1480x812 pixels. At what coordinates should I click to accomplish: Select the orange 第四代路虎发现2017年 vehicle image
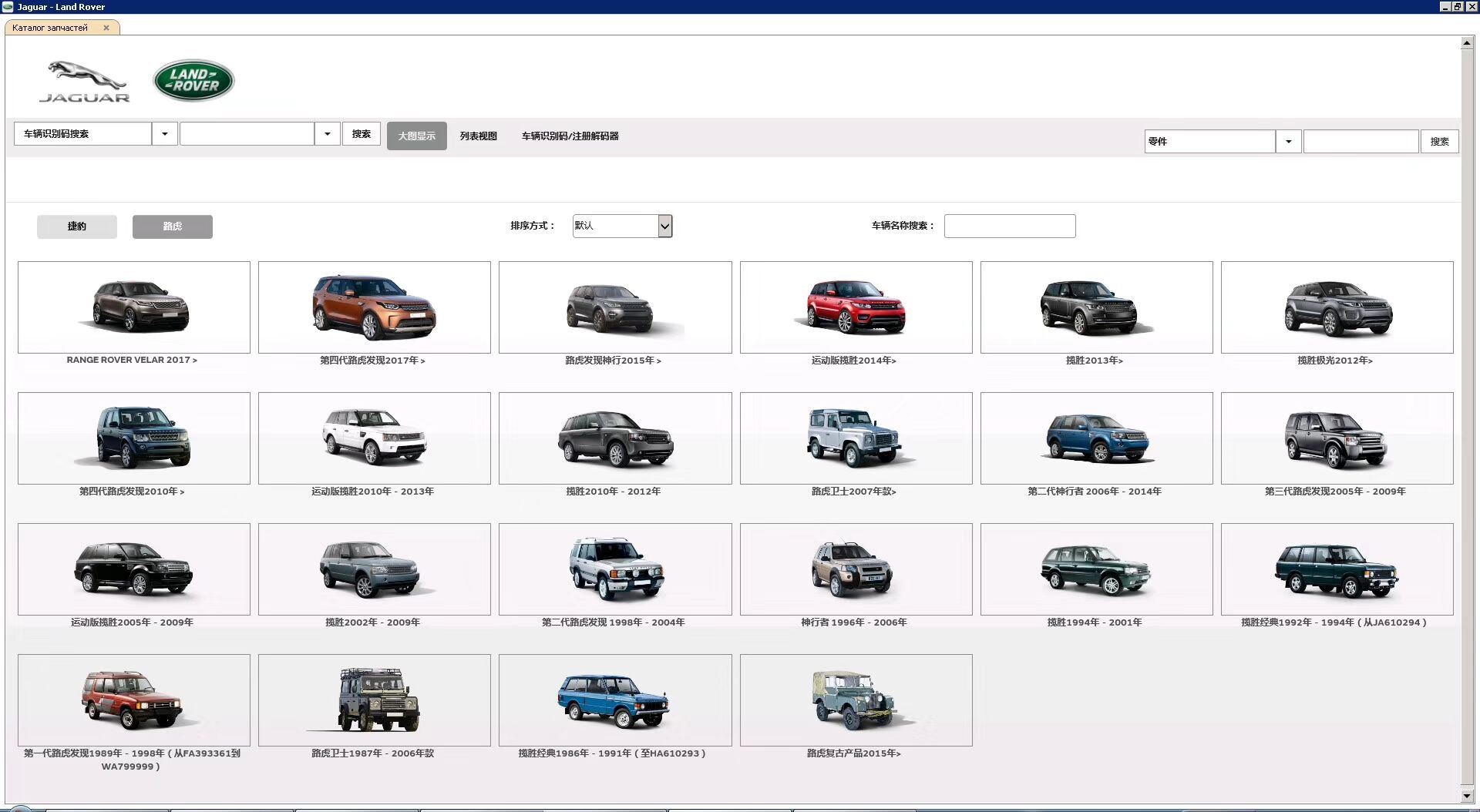tap(375, 307)
